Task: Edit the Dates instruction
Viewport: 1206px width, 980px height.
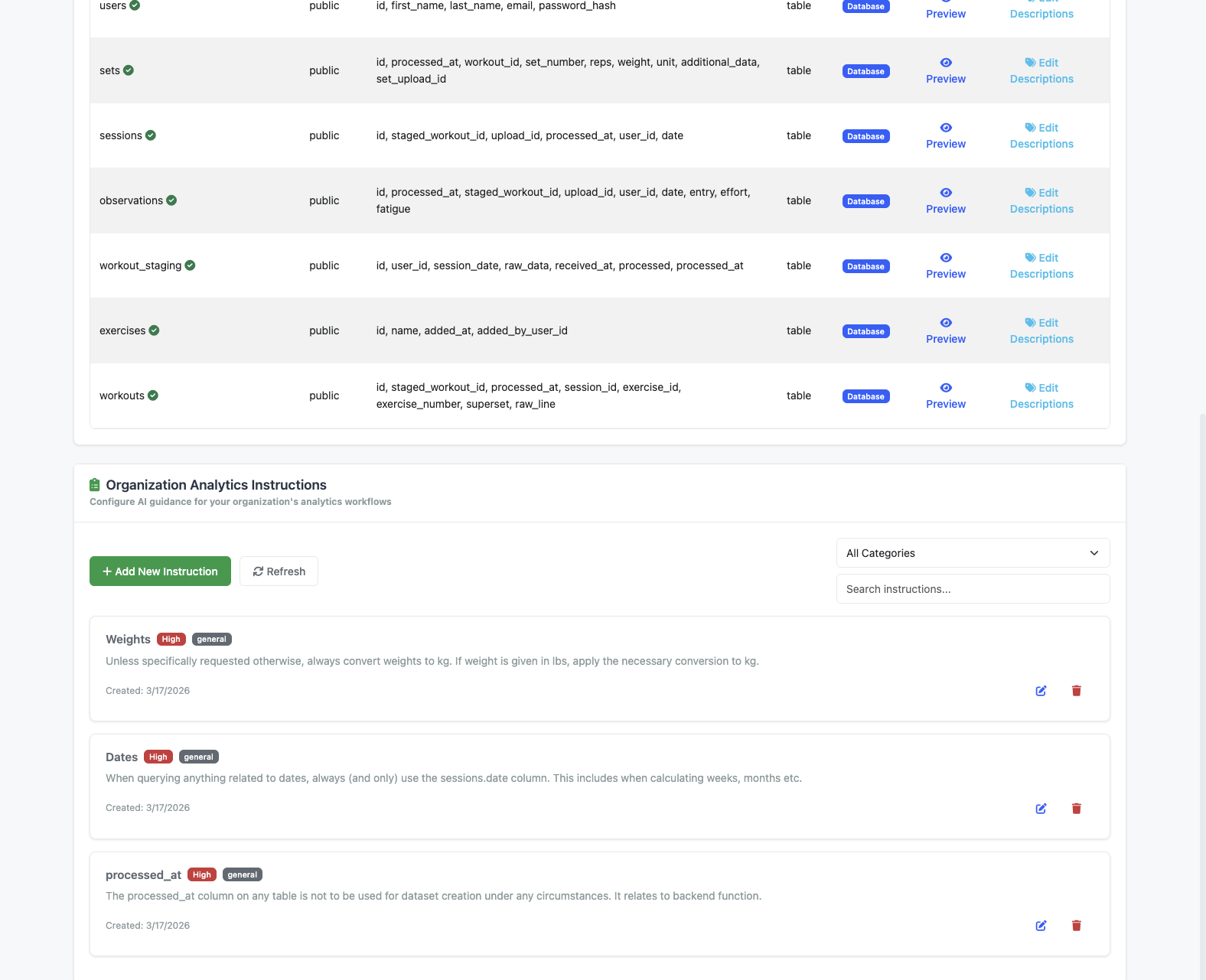Action: click(1041, 809)
